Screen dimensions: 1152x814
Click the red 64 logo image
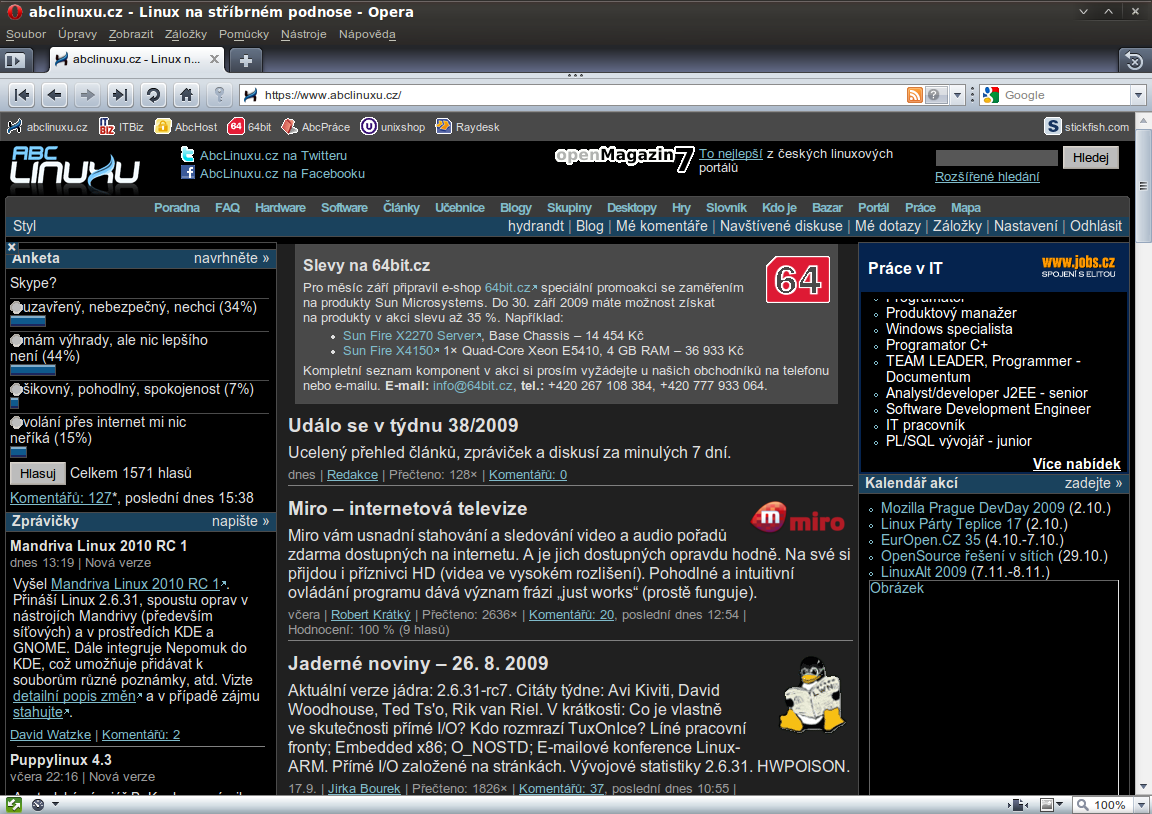798,280
